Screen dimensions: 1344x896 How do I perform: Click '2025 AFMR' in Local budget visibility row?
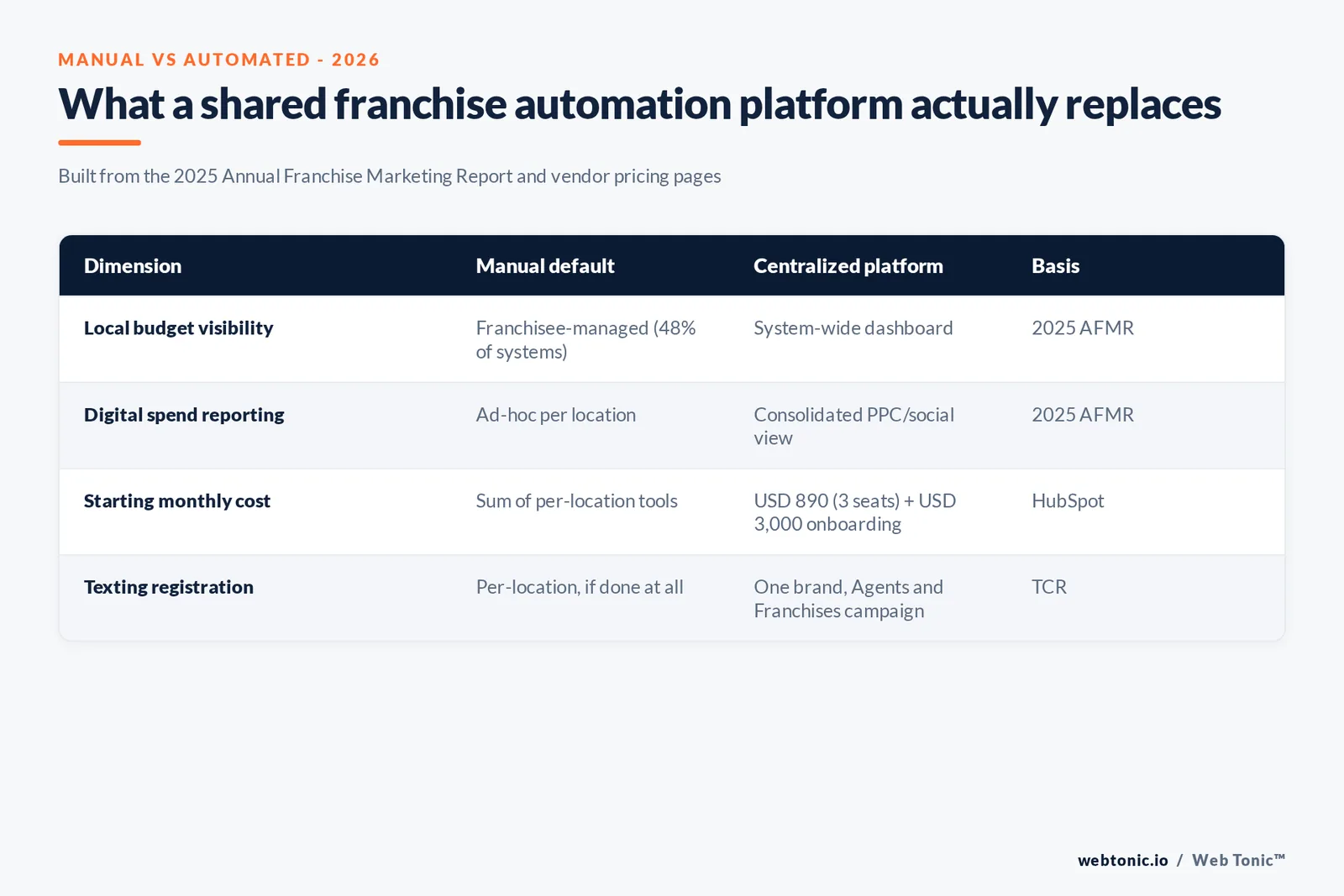click(x=1083, y=328)
